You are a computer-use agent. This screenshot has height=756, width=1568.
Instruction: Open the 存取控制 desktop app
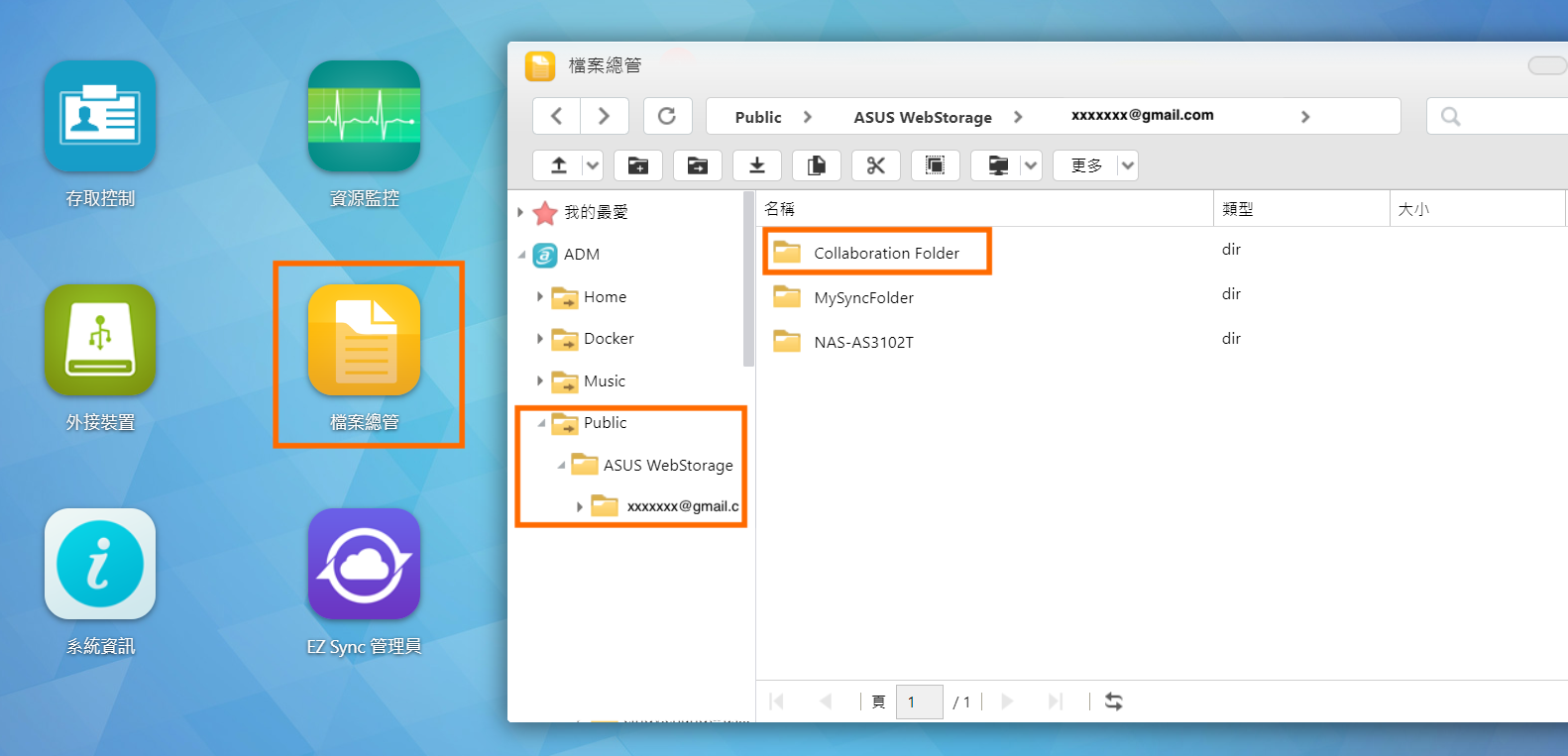(x=100, y=117)
